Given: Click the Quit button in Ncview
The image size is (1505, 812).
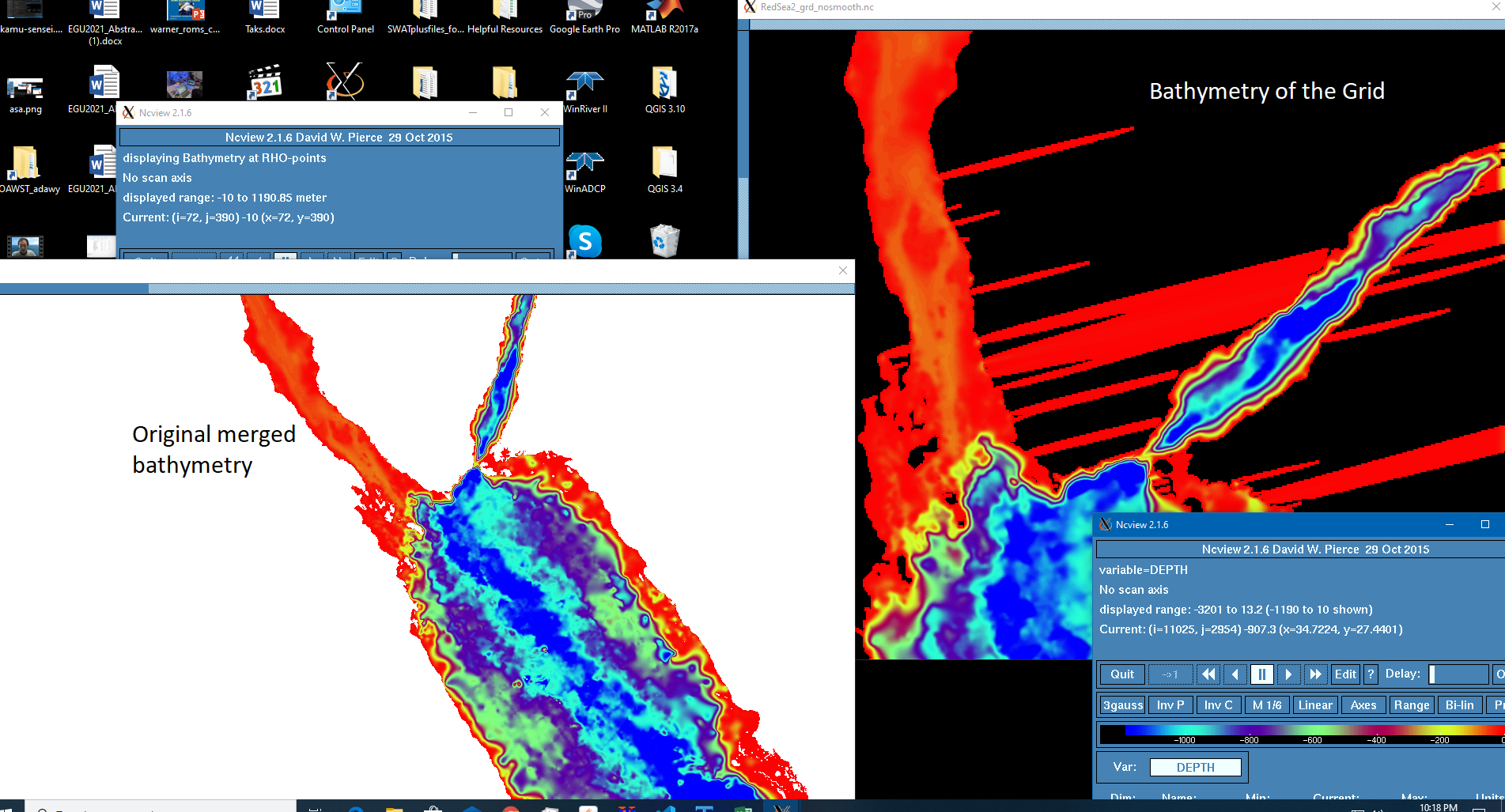Looking at the screenshot, I should pyautogui.click(x=1121, y=674).
